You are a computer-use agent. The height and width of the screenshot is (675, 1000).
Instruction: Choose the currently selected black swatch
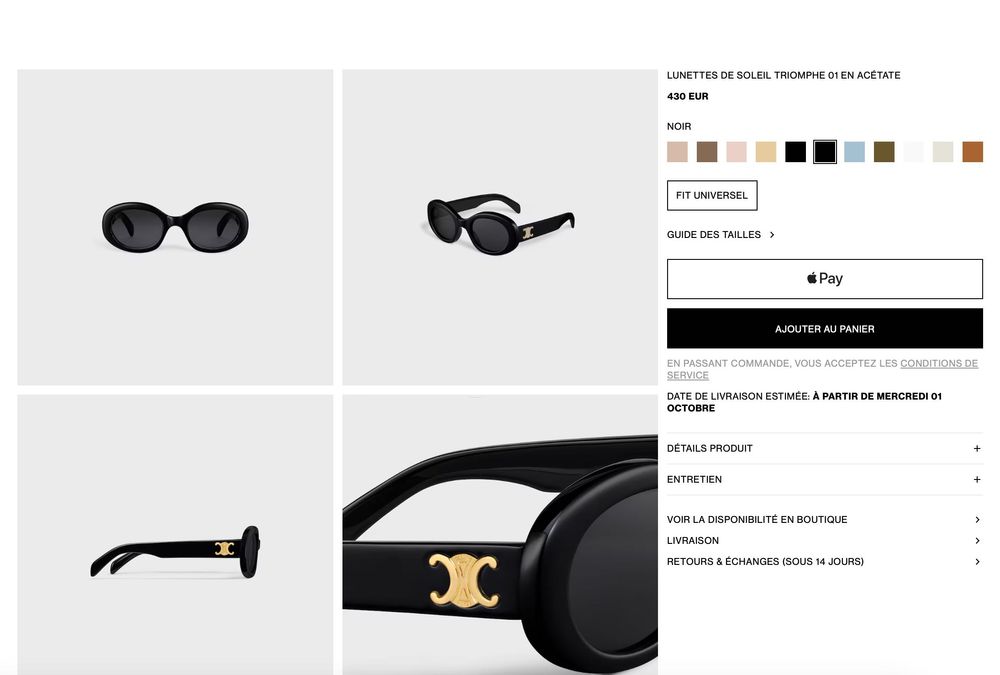coord(825,152)
